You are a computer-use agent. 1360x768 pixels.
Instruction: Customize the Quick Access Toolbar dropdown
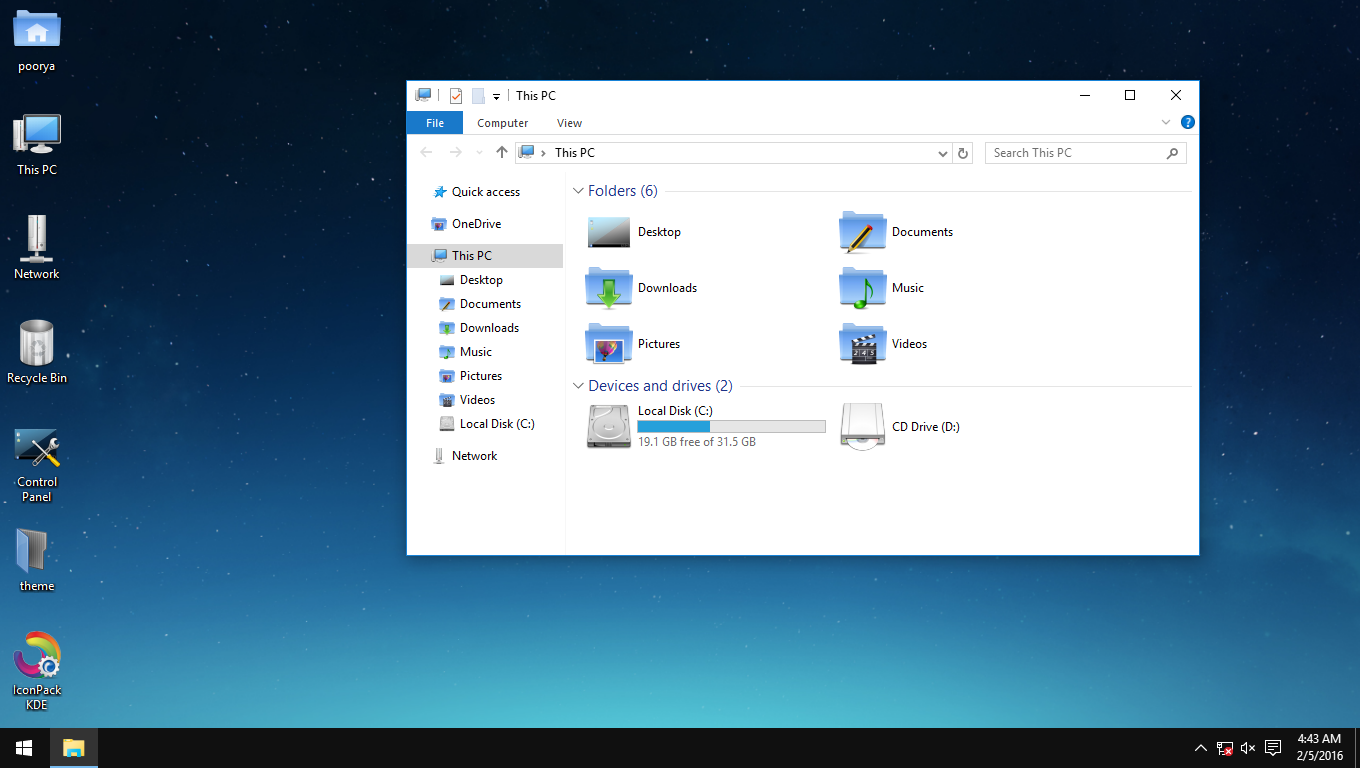(x=496, y=95)
